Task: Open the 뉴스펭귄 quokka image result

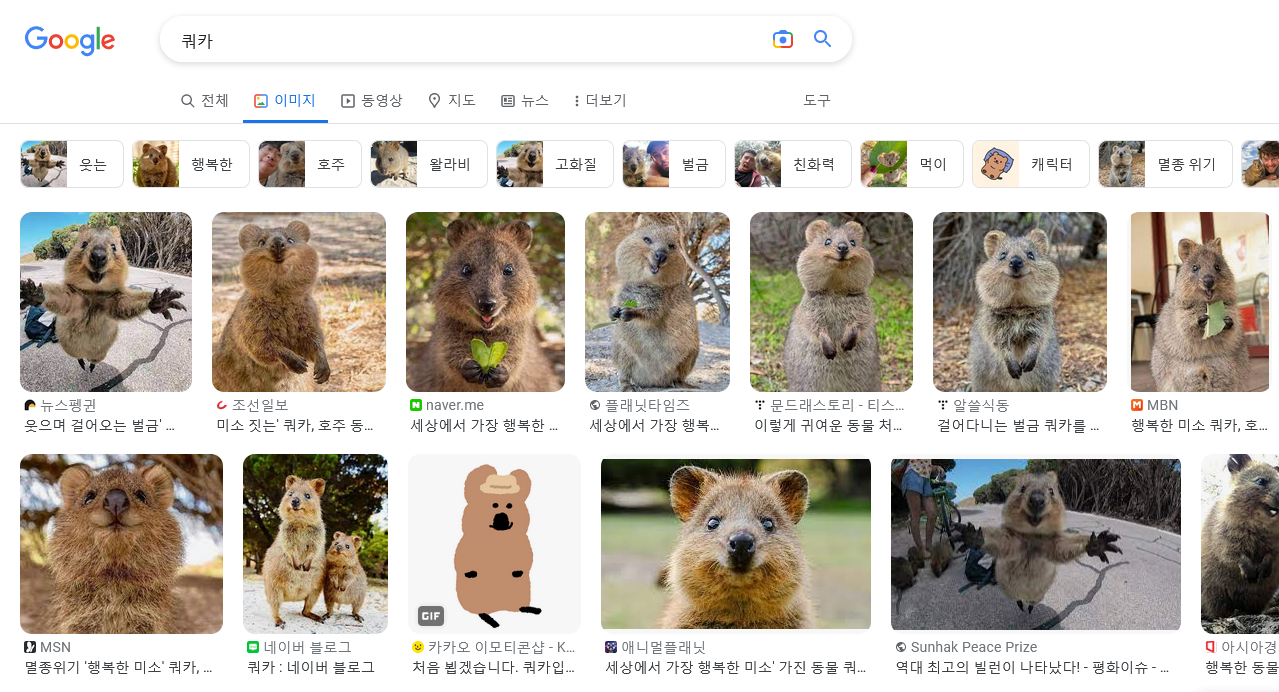Action: pyautogui.click(x=106, y=302)
